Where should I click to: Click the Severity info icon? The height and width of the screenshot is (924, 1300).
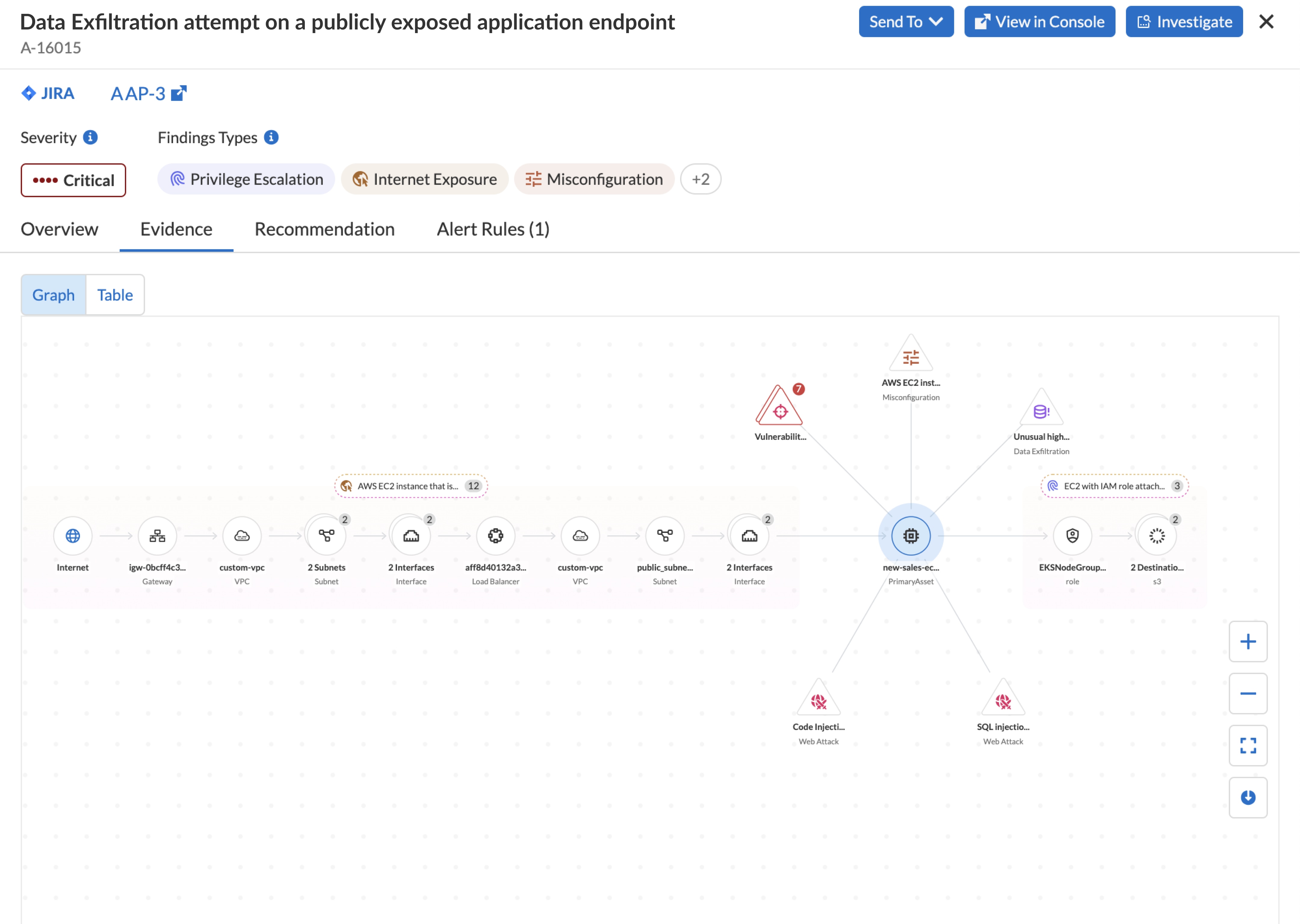pos(91,137)
